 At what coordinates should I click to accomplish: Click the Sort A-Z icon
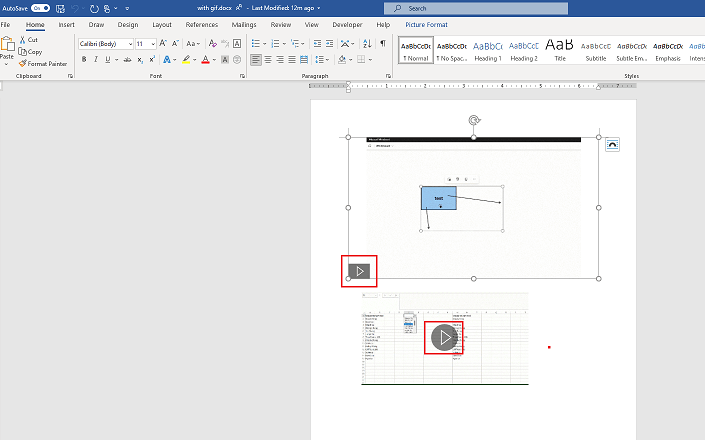[367, 44]
